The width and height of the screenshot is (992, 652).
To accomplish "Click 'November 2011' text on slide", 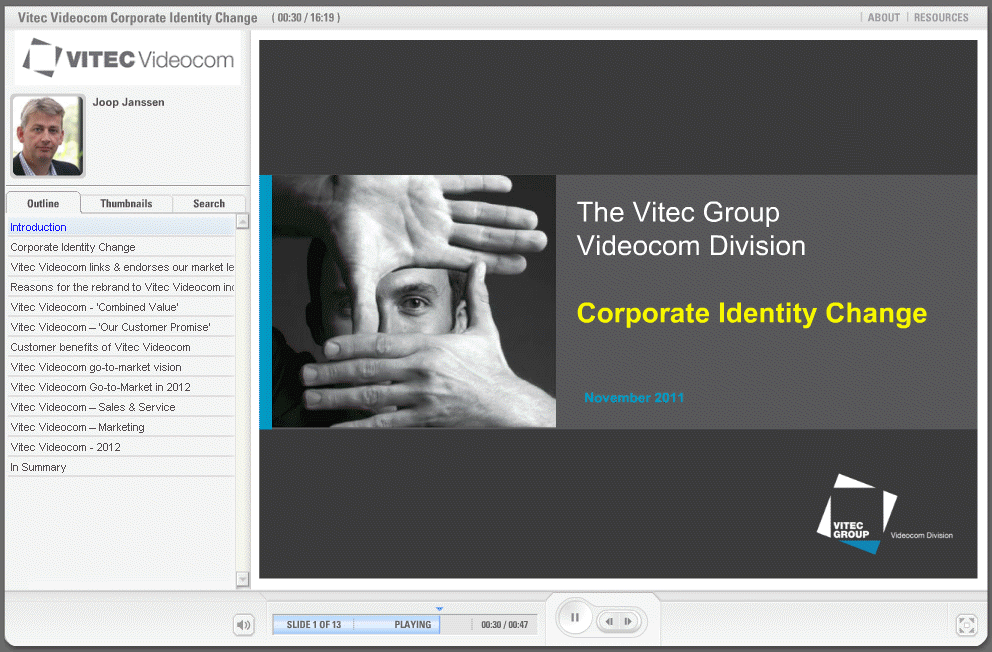I will point(634,398).
